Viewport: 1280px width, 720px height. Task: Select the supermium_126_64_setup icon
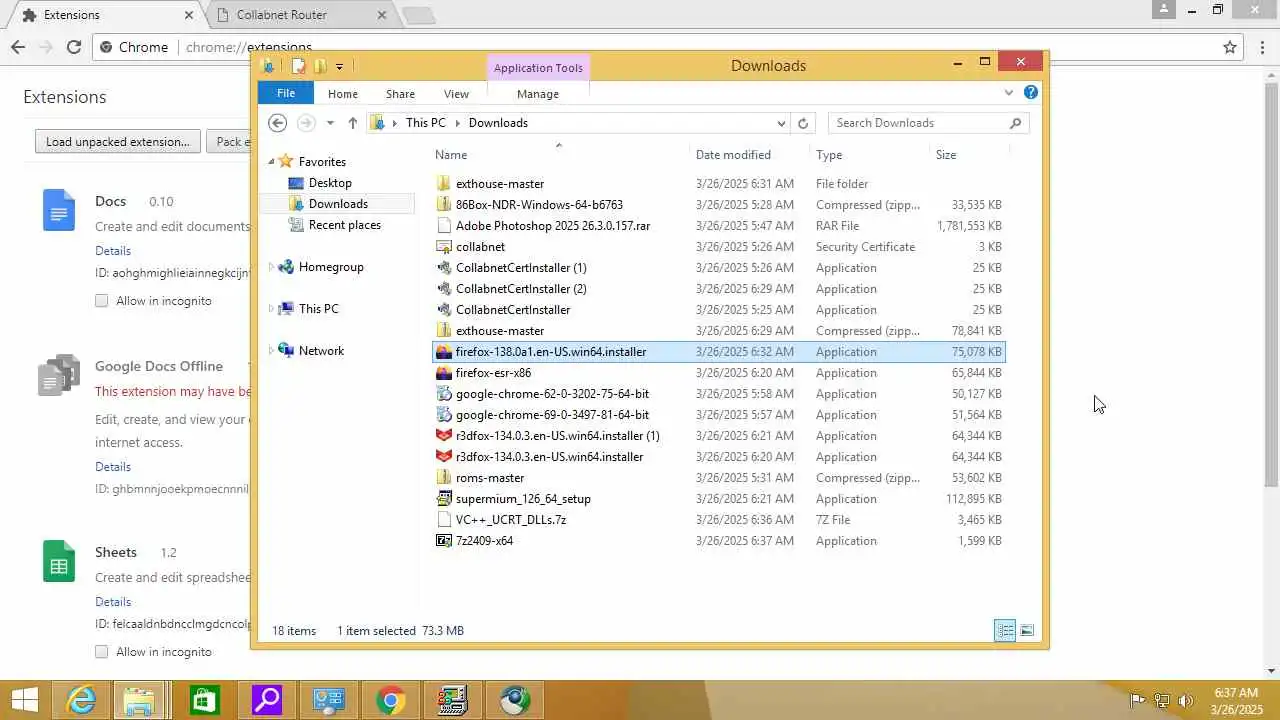(x=444, y=499)
